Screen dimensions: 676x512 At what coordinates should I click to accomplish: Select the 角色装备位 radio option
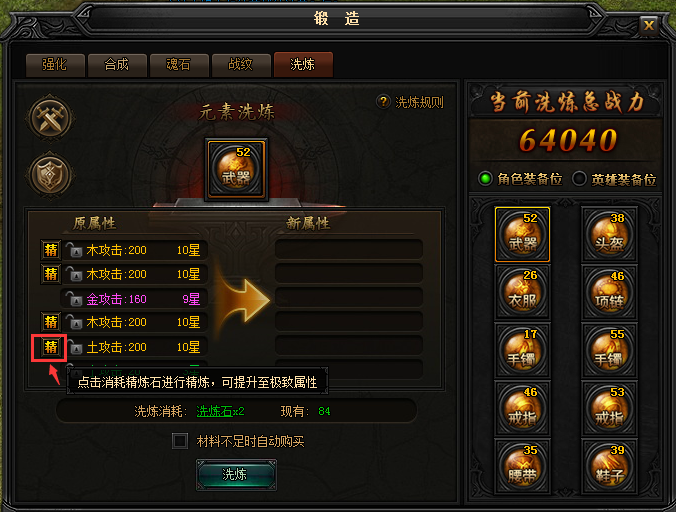coord(485,178)
